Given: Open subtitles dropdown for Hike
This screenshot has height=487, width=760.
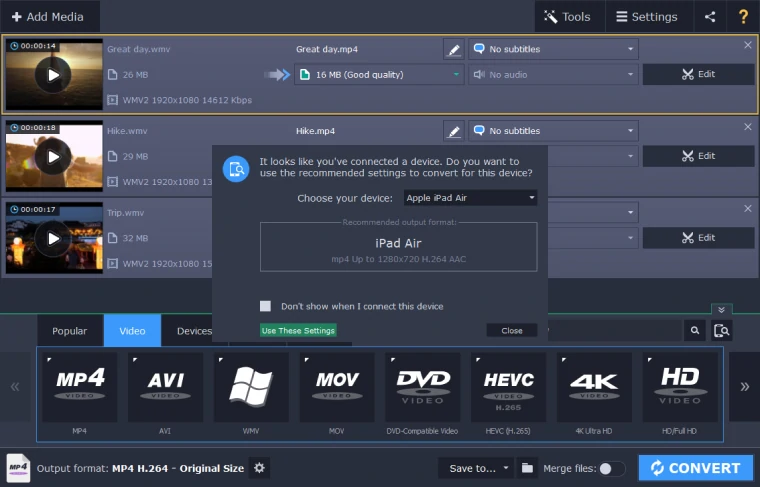Looking at the screenshot, I should click(x=553, y=131).
